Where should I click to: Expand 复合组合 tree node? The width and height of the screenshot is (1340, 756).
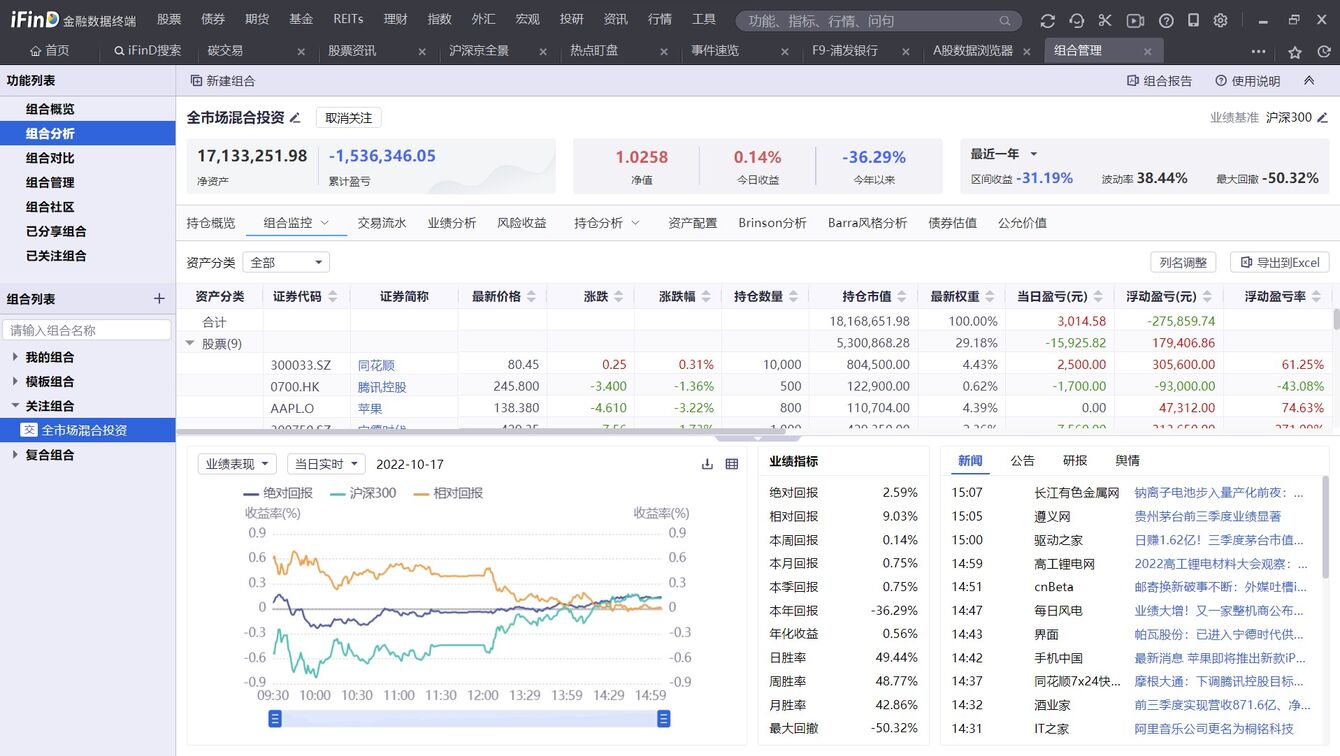pyautogui.click(x=15, y=455)
